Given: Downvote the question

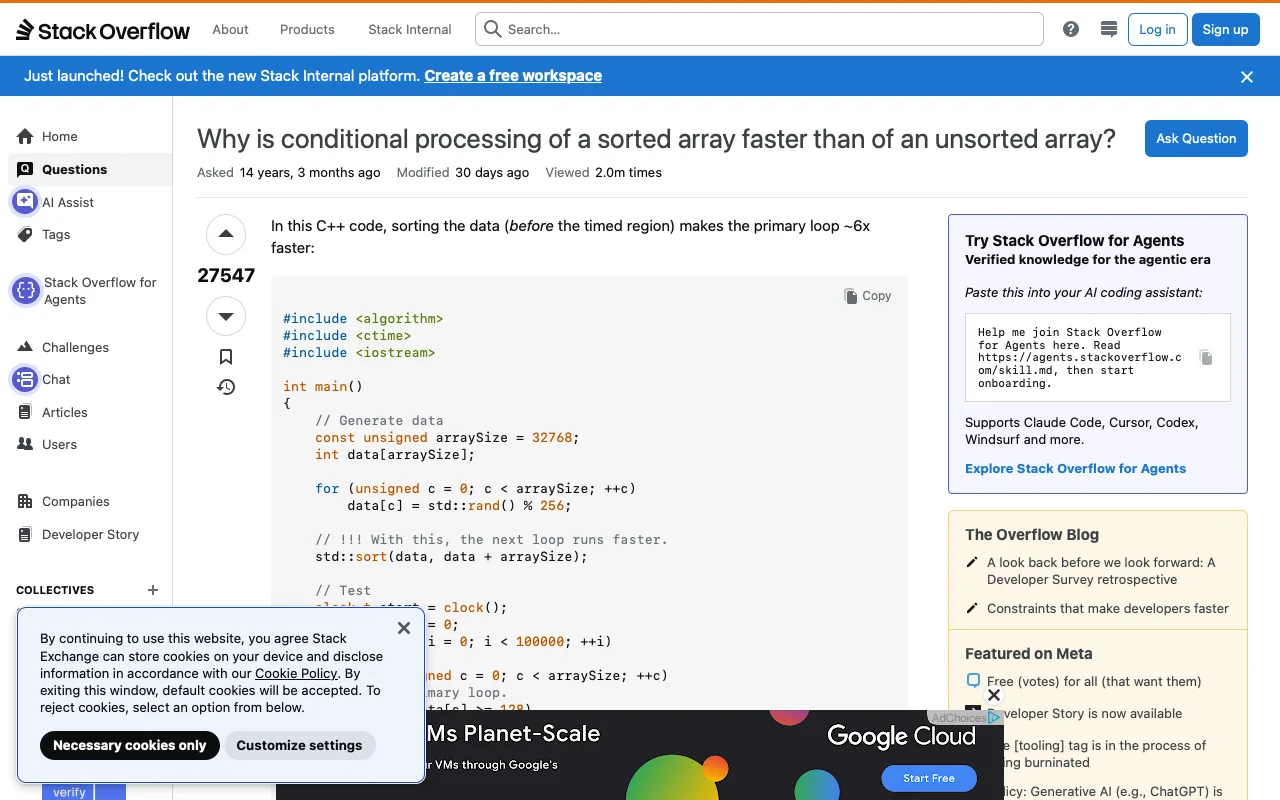Looking at the screenshot, I should (x=226, y=316).
